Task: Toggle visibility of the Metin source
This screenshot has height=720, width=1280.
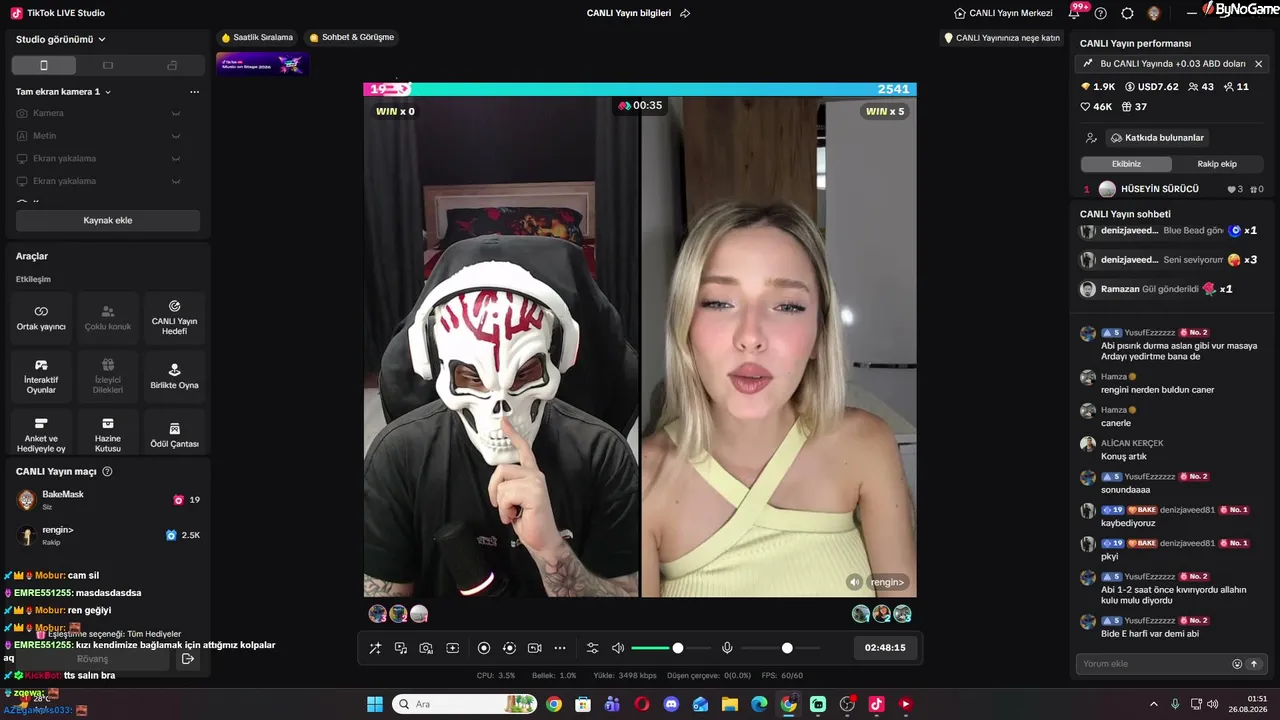Action: [176, 136]
